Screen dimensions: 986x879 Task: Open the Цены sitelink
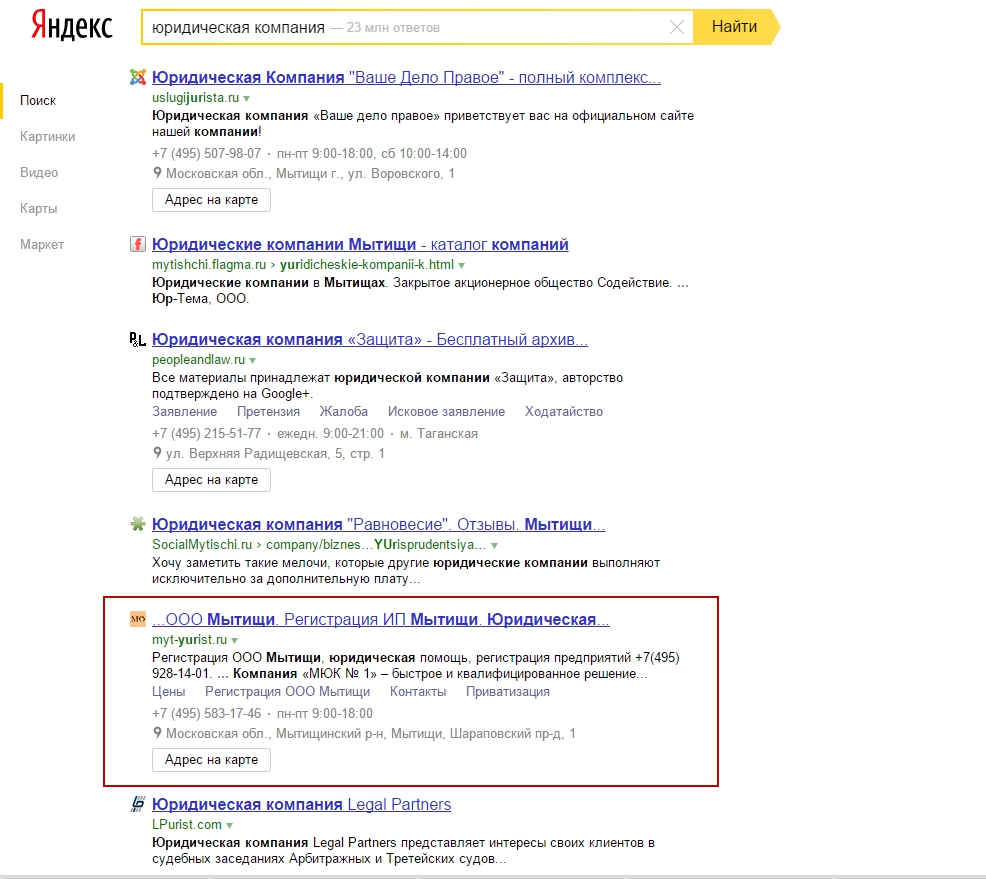(x=169, y=692)
